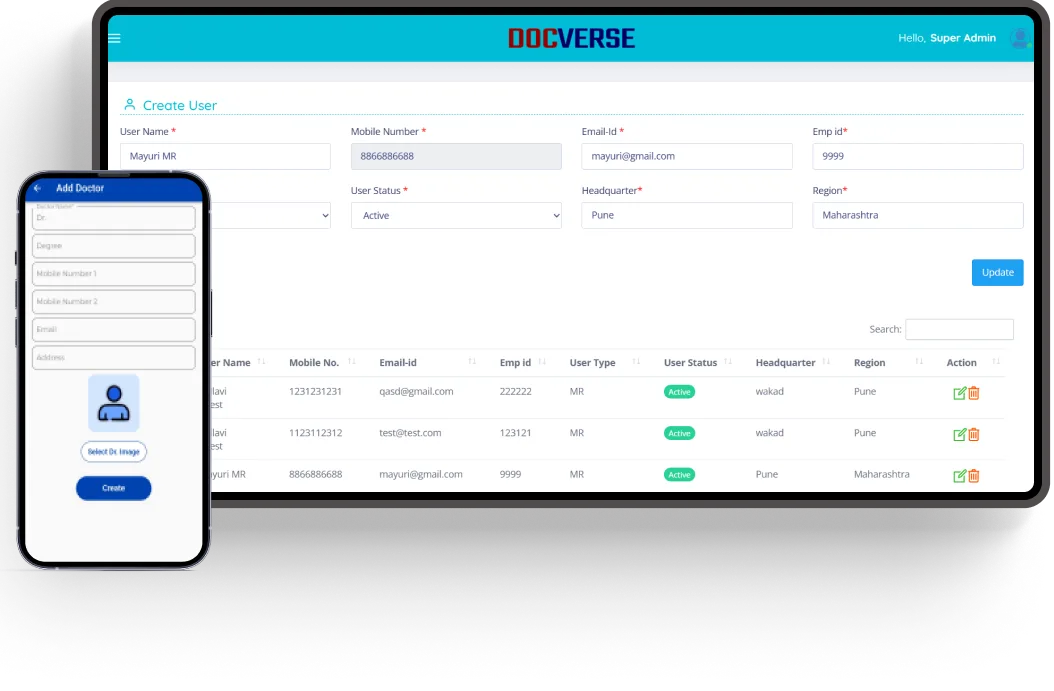This screenshot has height=691, width=1054.
Task: Tap the Address field on Add Doctor
Action: click(x=114, y=358)
